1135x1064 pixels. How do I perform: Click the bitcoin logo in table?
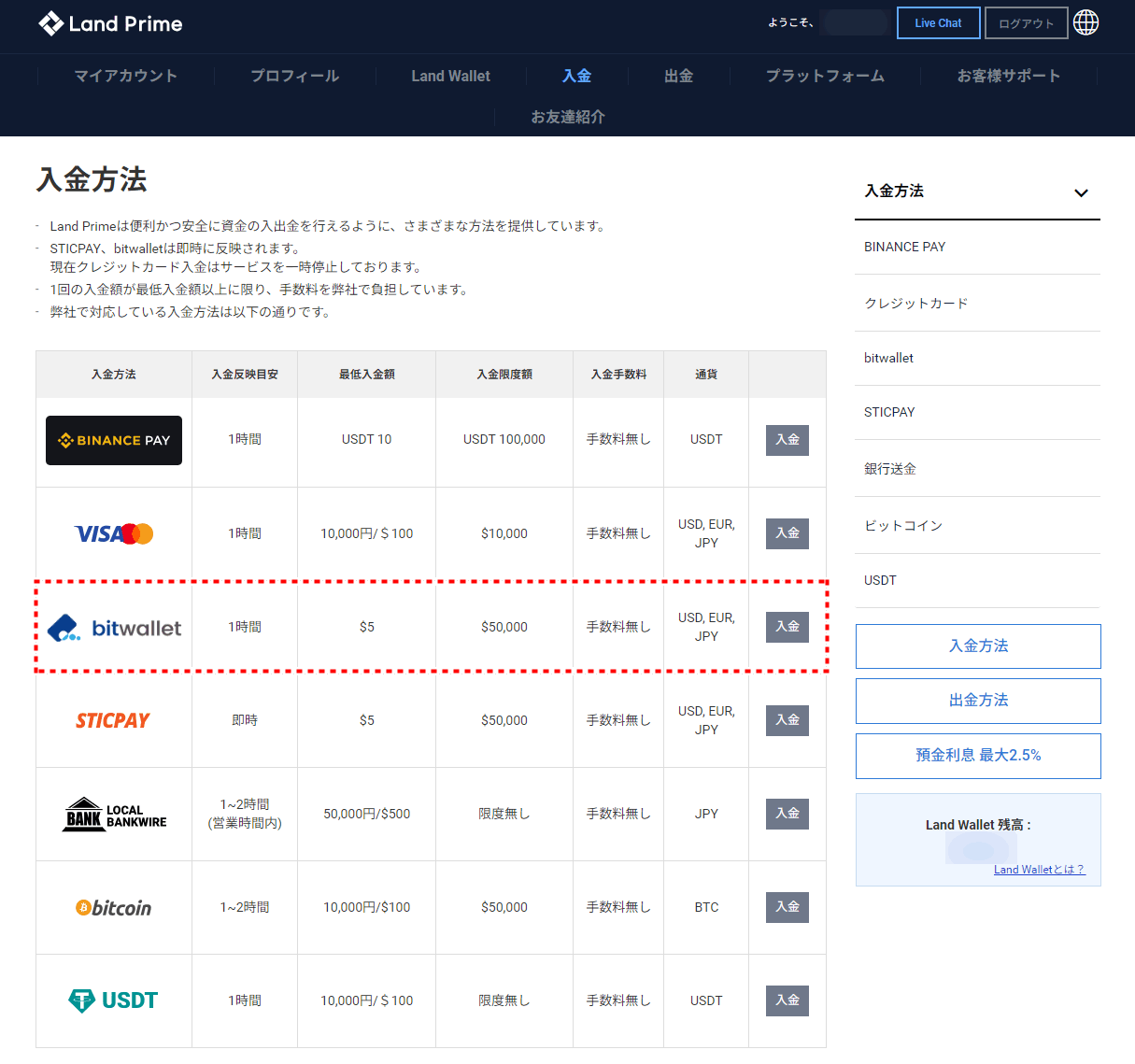coord(113,908)
